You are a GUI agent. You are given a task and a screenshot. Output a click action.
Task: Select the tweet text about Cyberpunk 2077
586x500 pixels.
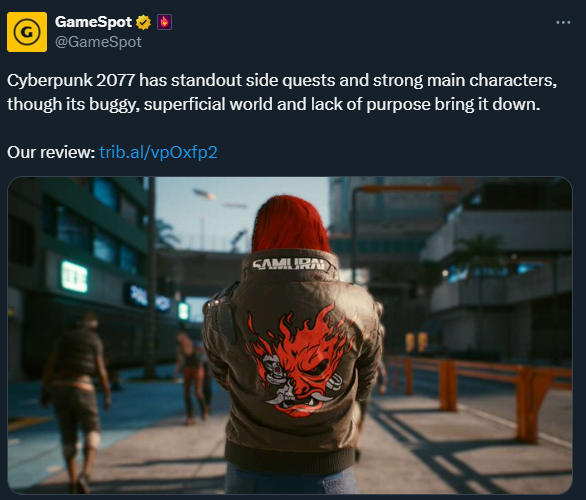point(282,92)
